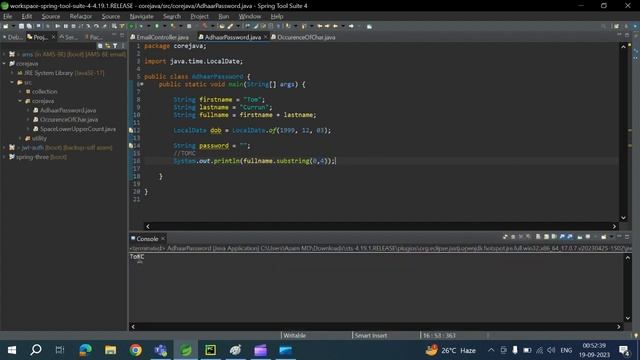Click the New file toolbar icon
This screenshot has height=360, width=640.
coord(6,26)
